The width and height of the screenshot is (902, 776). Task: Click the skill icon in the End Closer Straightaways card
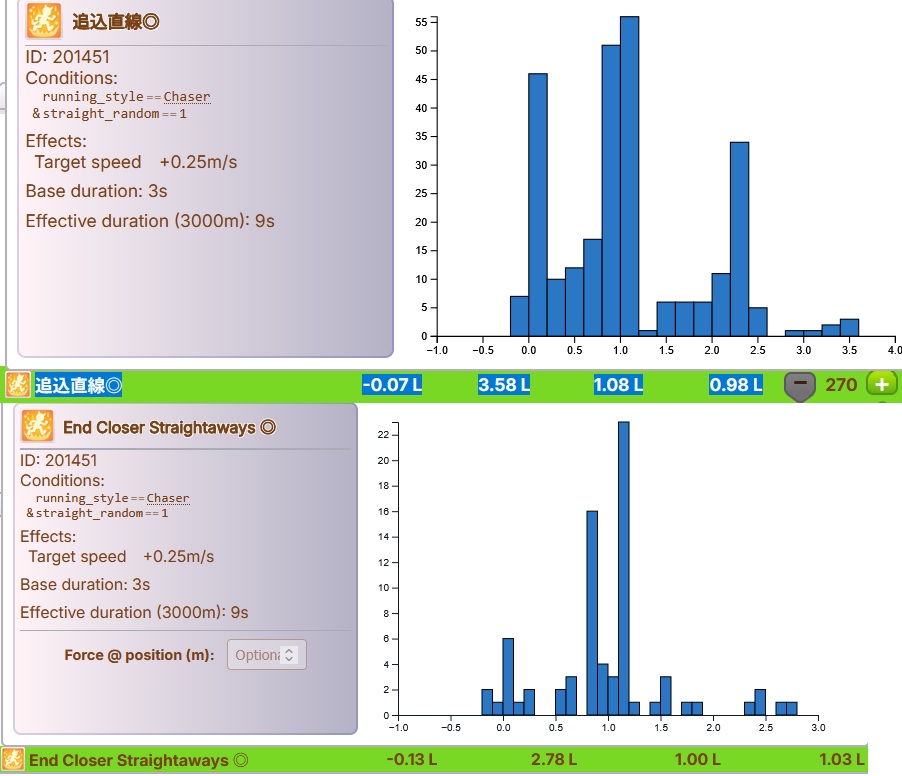tap(38, 426)
